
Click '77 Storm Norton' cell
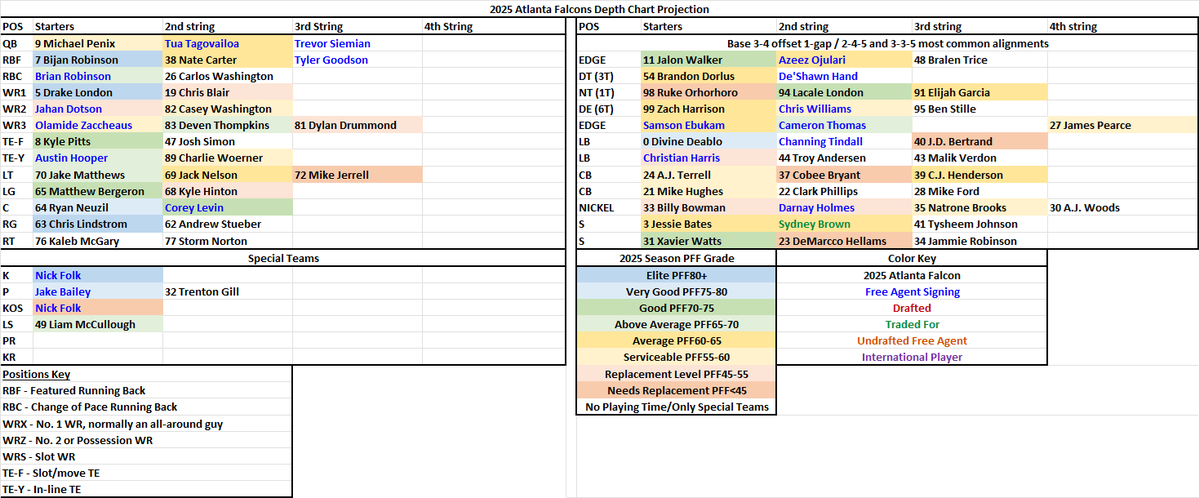point(228,240)
